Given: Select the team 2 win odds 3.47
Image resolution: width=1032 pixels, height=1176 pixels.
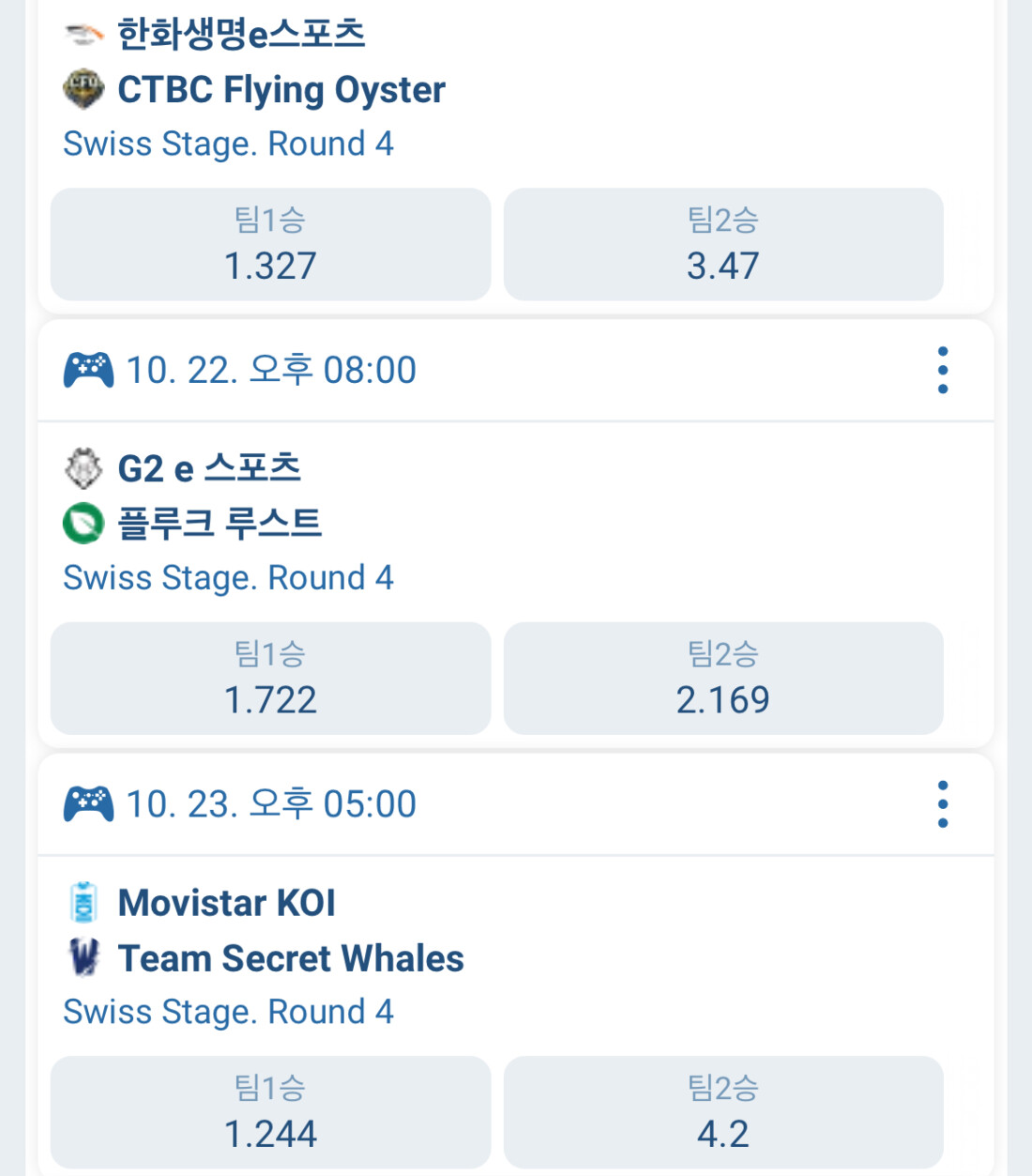Looking at the screenshot, I should point(722,245).
